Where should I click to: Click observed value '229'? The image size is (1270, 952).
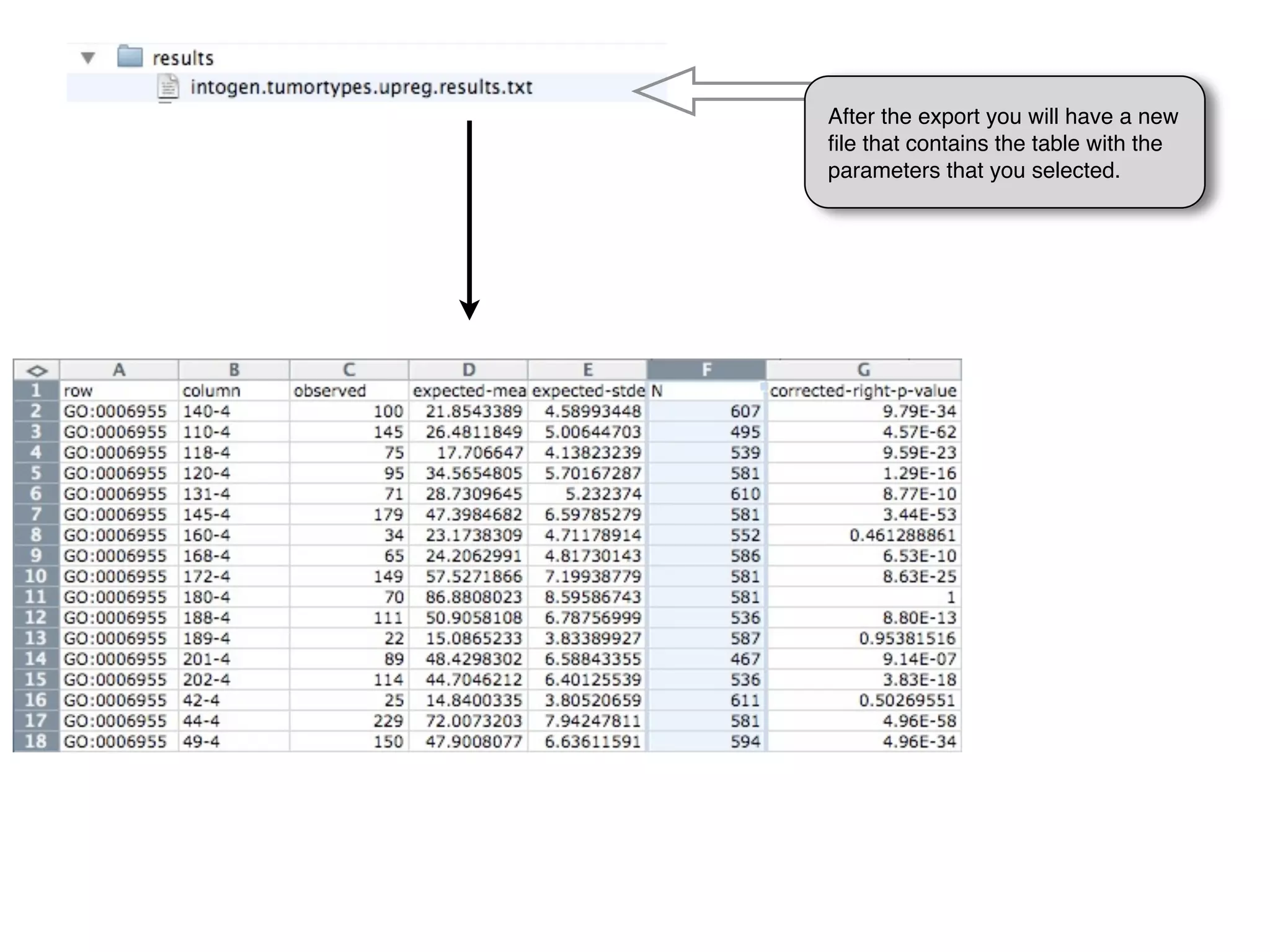tap(349, 721)
